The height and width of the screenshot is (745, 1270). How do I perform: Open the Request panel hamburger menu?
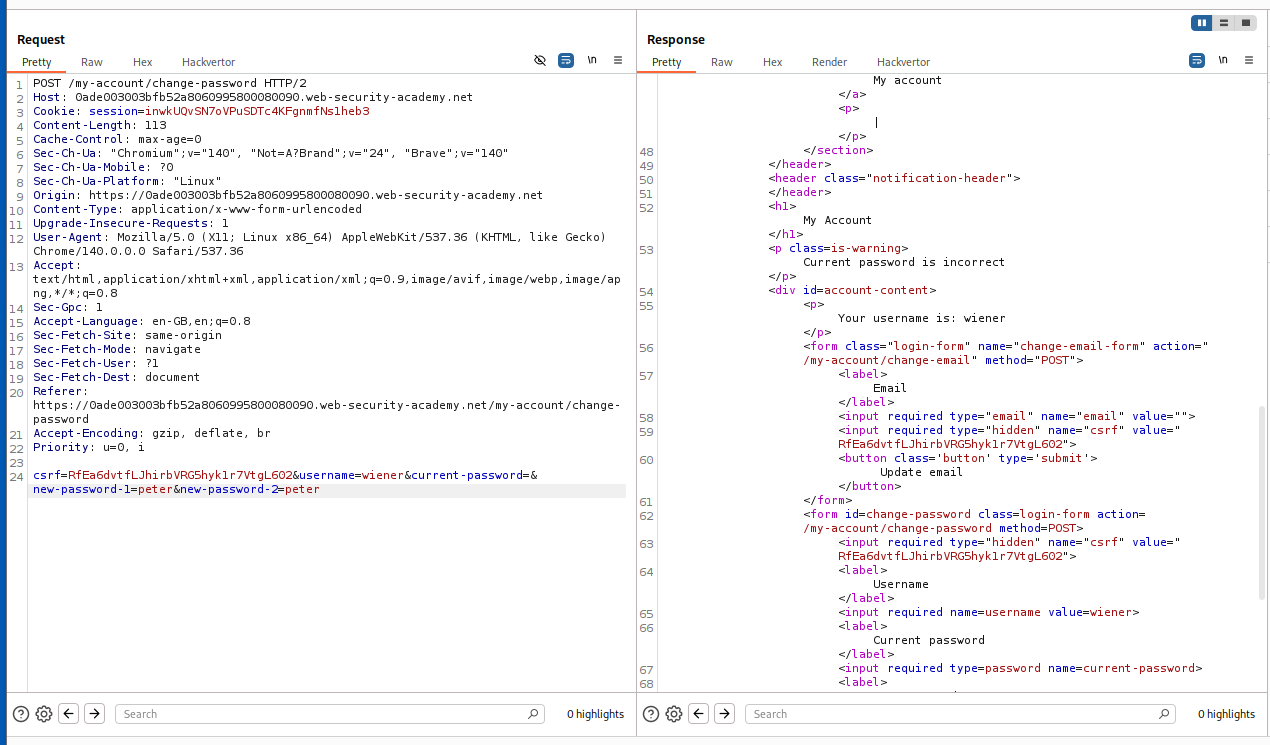click(x=618, y=61)
